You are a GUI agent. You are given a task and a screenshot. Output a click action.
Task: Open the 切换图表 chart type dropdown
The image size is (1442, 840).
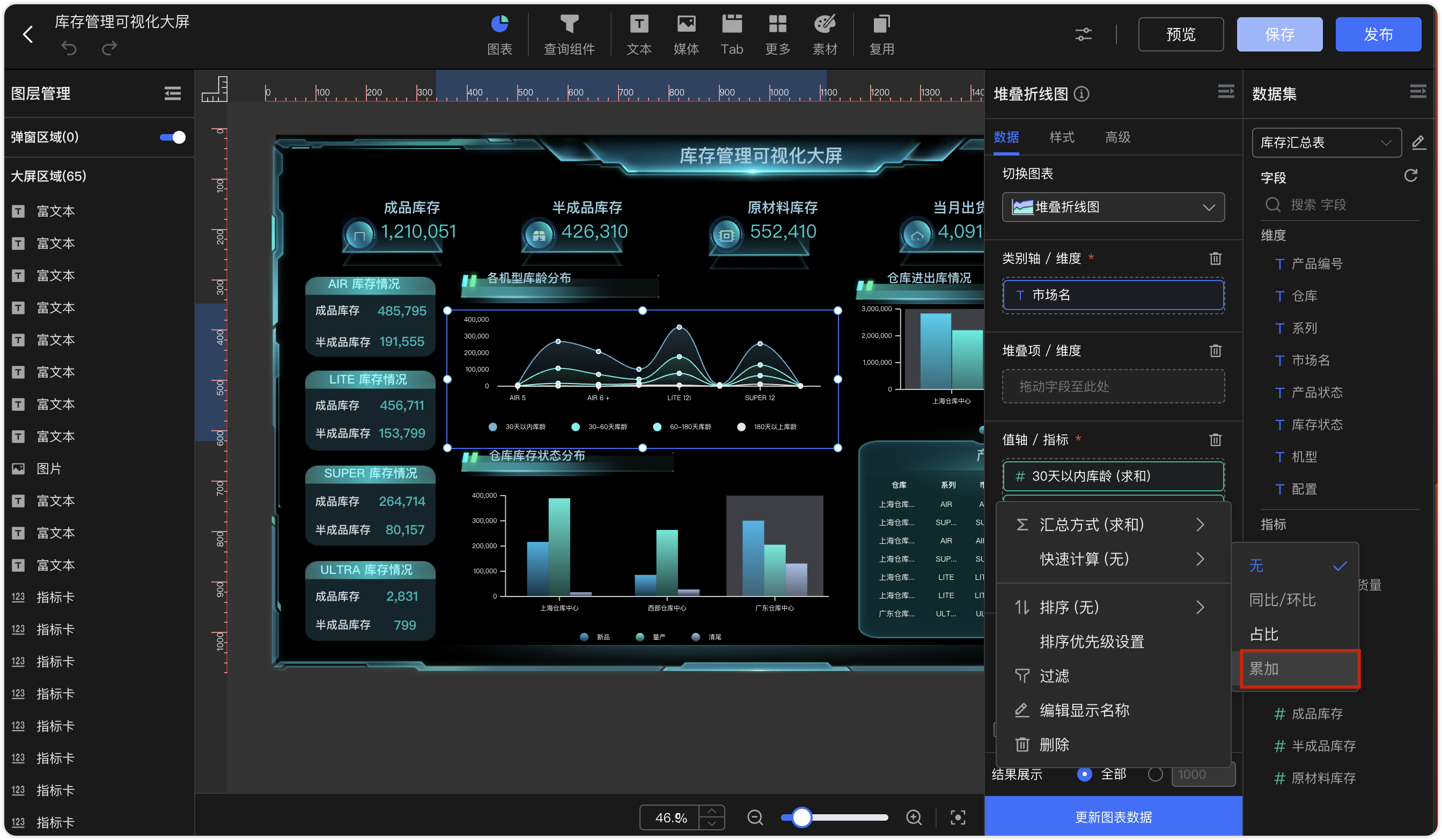[x=1113, y=207]
